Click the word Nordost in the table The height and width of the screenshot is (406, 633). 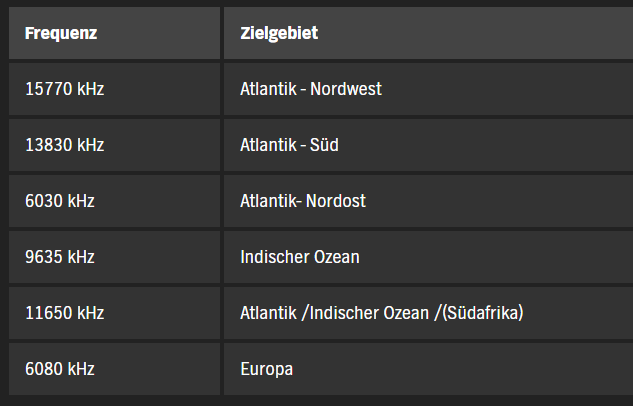(337, 201)
